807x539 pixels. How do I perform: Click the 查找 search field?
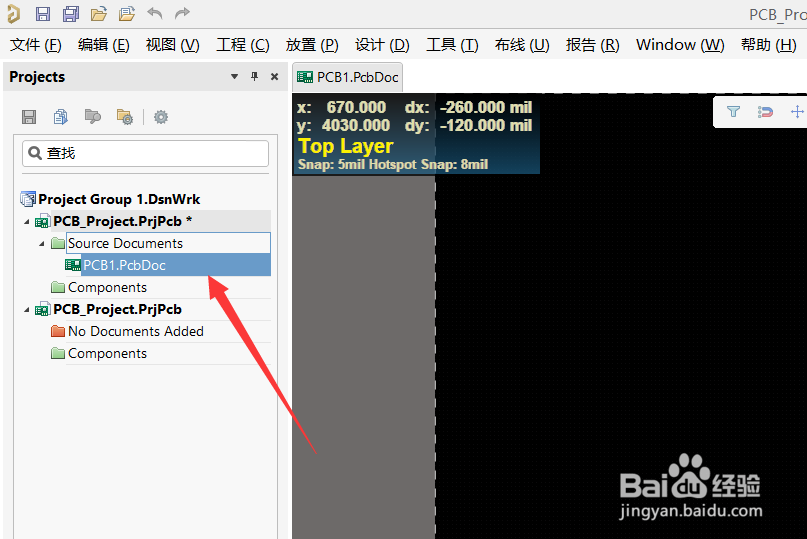(146, 153)
